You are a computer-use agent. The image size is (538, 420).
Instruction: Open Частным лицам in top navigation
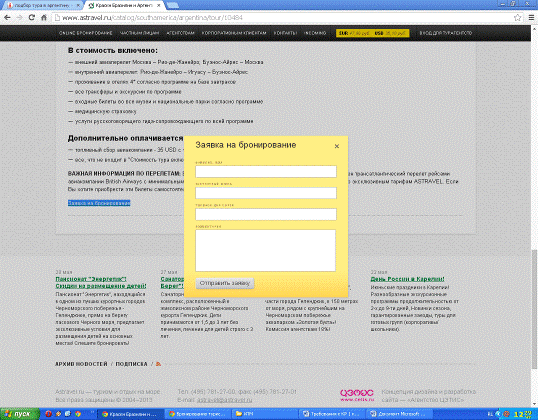click(139, 33)
